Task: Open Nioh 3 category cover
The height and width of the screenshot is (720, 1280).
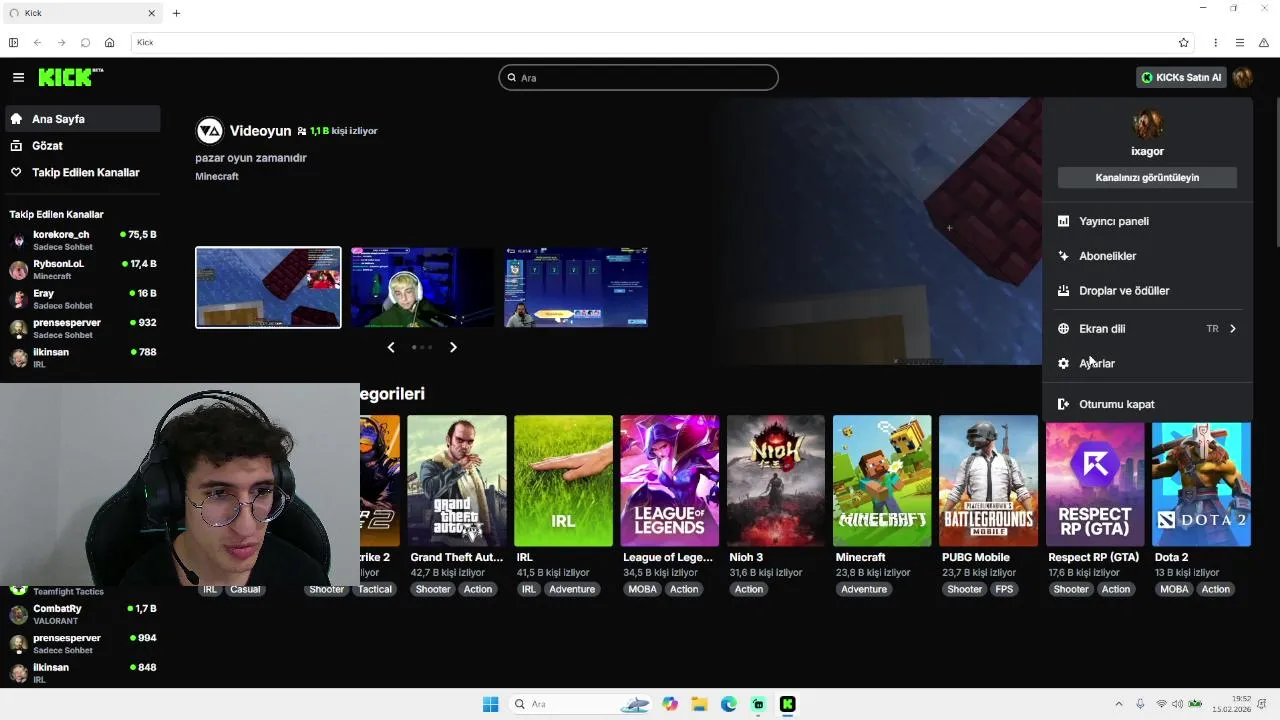Action: click(x=776, y=481)
